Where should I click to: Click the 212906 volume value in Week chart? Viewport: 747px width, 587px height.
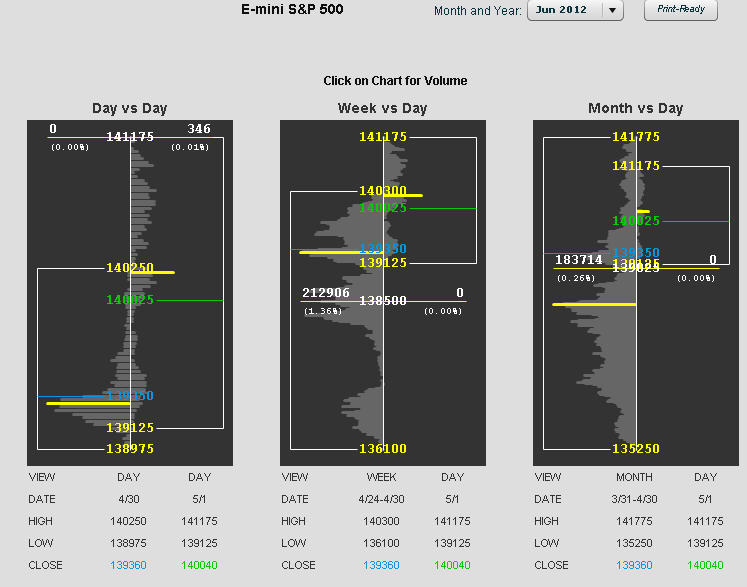pyautogui.click(x=326, y=293)
